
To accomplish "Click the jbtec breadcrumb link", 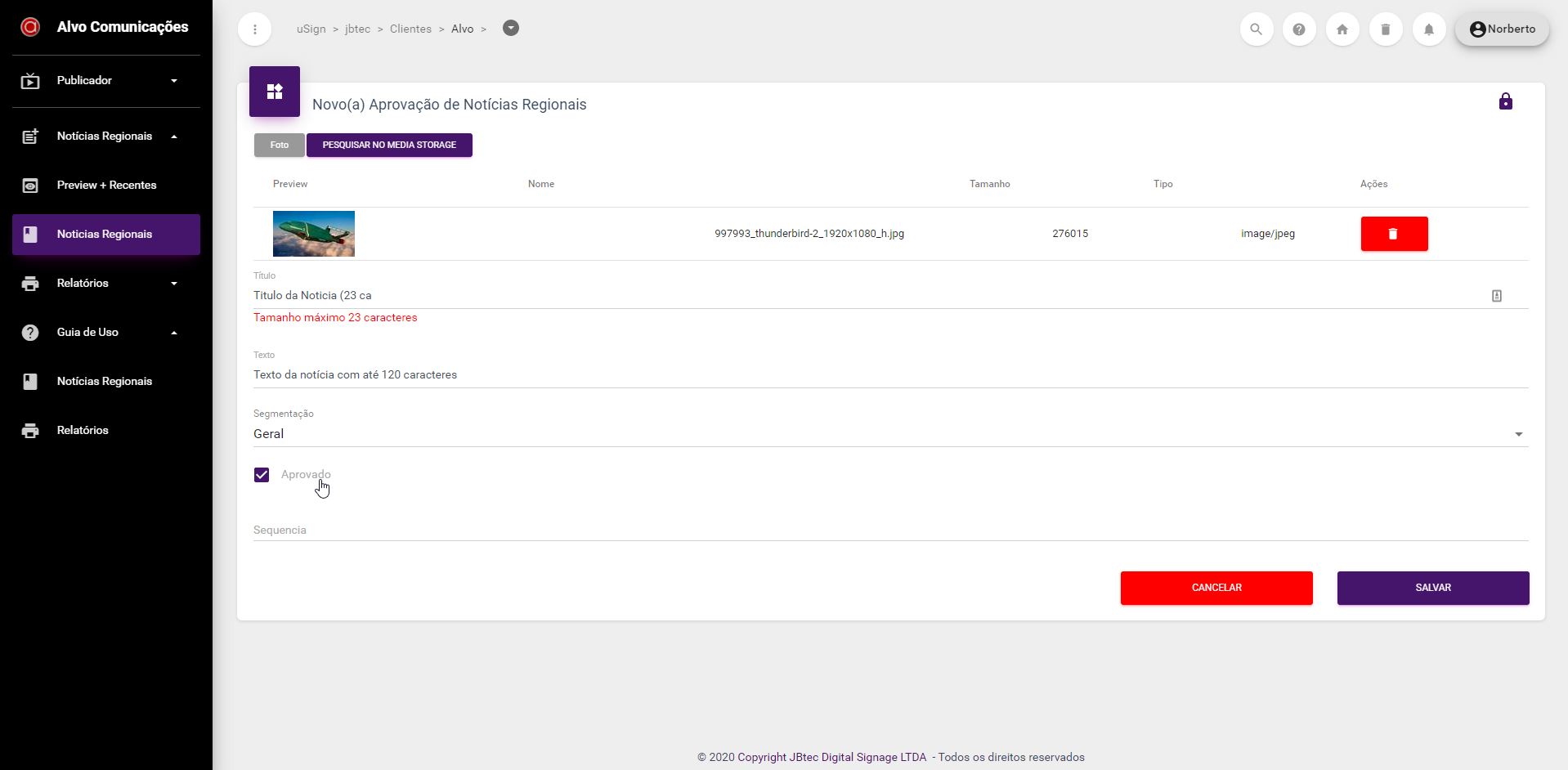I will (357, 29).
